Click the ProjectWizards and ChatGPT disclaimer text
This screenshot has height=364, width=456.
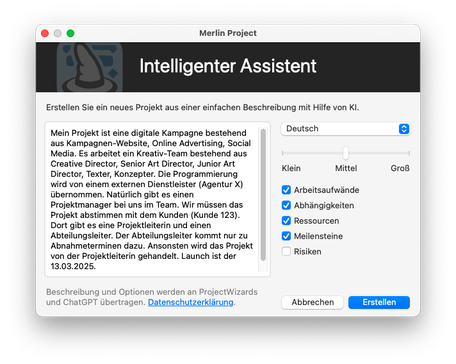pyautogui.click(x=152, y=297)
